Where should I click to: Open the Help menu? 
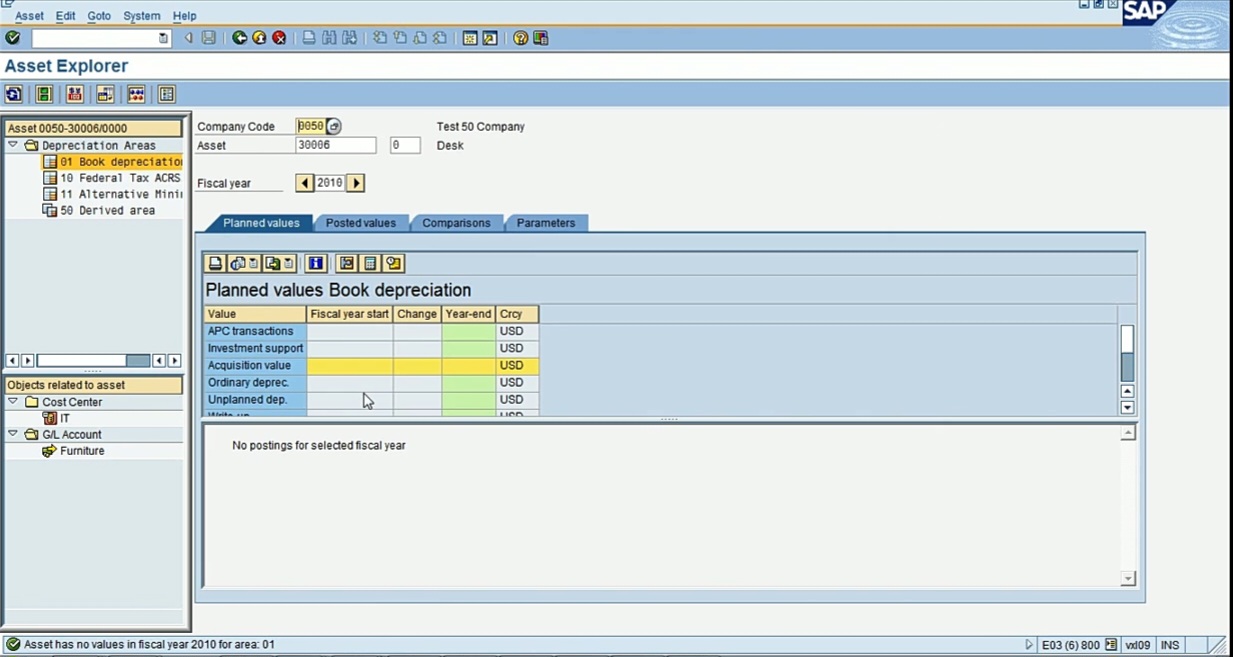point(184,16)
